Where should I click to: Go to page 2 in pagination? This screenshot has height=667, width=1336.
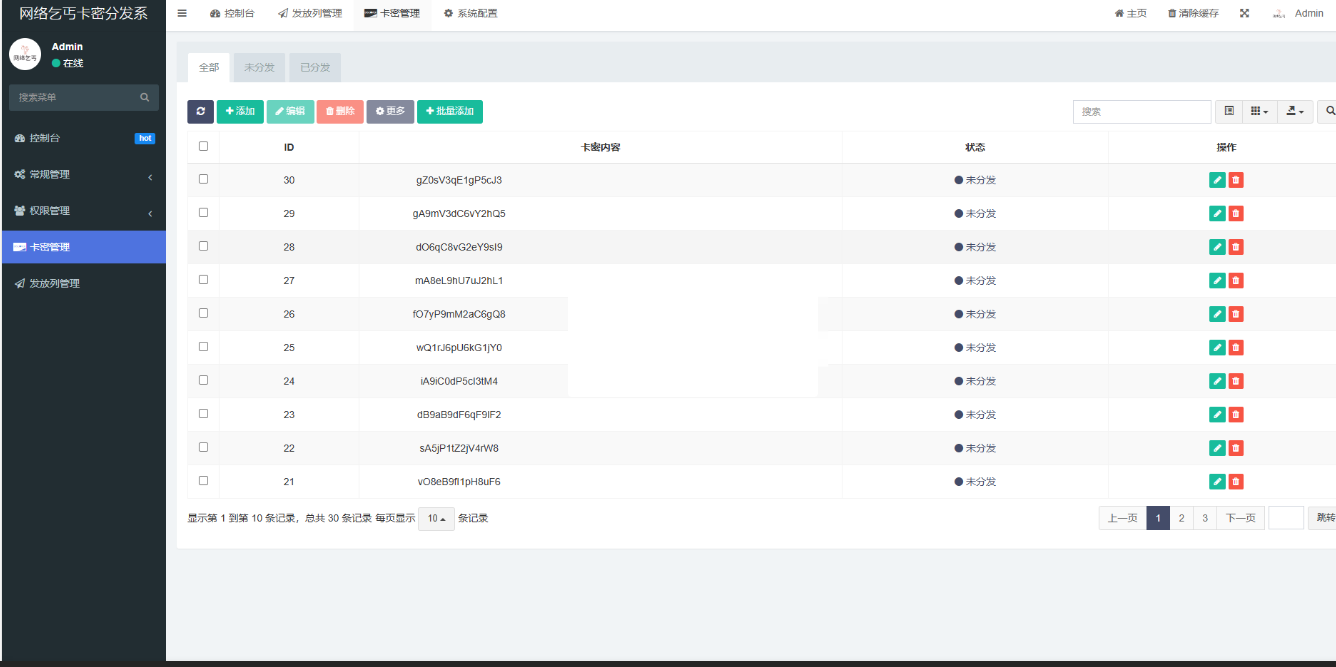(1181, 518)
